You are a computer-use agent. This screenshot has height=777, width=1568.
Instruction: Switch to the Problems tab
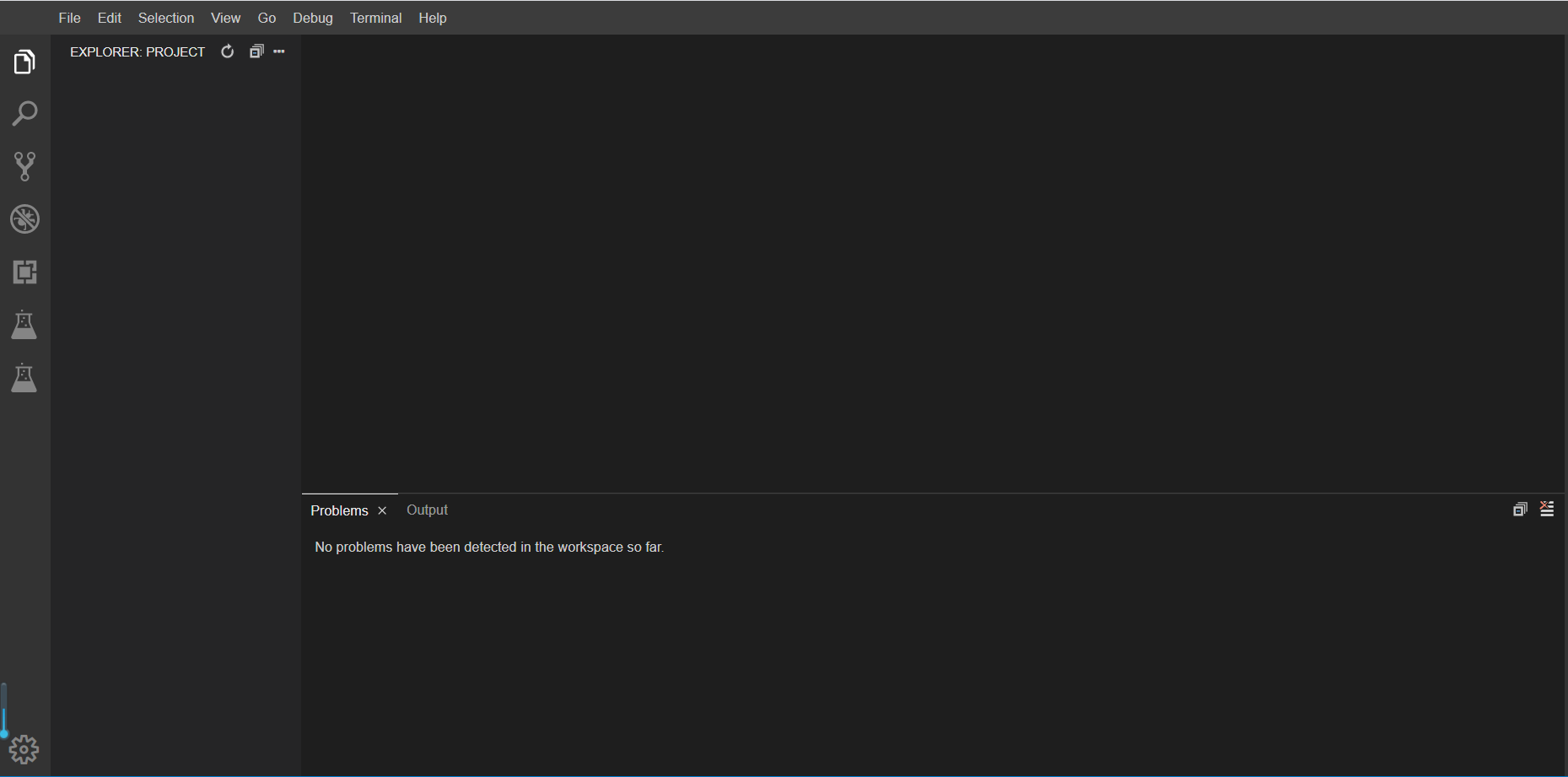339,510
